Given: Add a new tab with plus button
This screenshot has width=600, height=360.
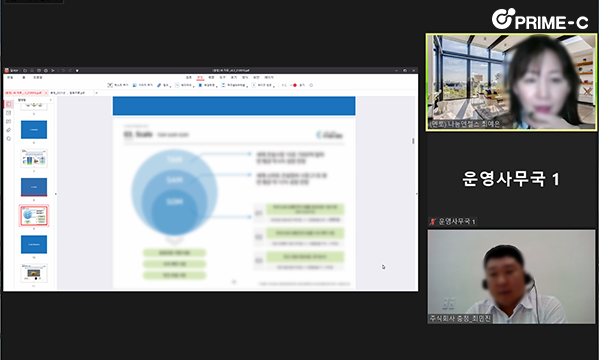Looking at the screenshot, I should [x=96, y=93].
